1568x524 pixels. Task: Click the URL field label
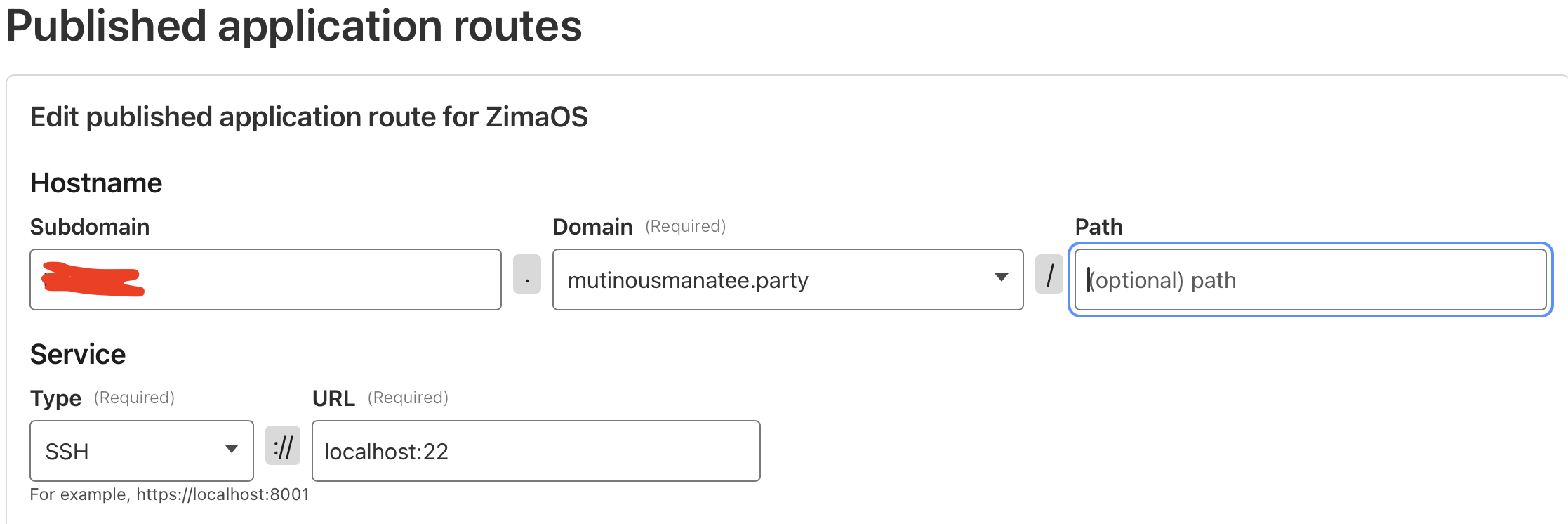pyautogui.click(x=333, y=398)
